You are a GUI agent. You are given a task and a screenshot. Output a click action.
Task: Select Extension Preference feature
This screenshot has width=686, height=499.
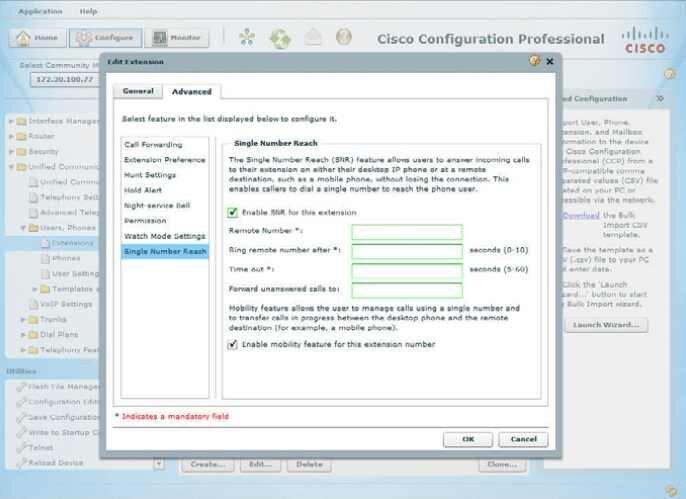pyautogui.click(x=165, y=160)
